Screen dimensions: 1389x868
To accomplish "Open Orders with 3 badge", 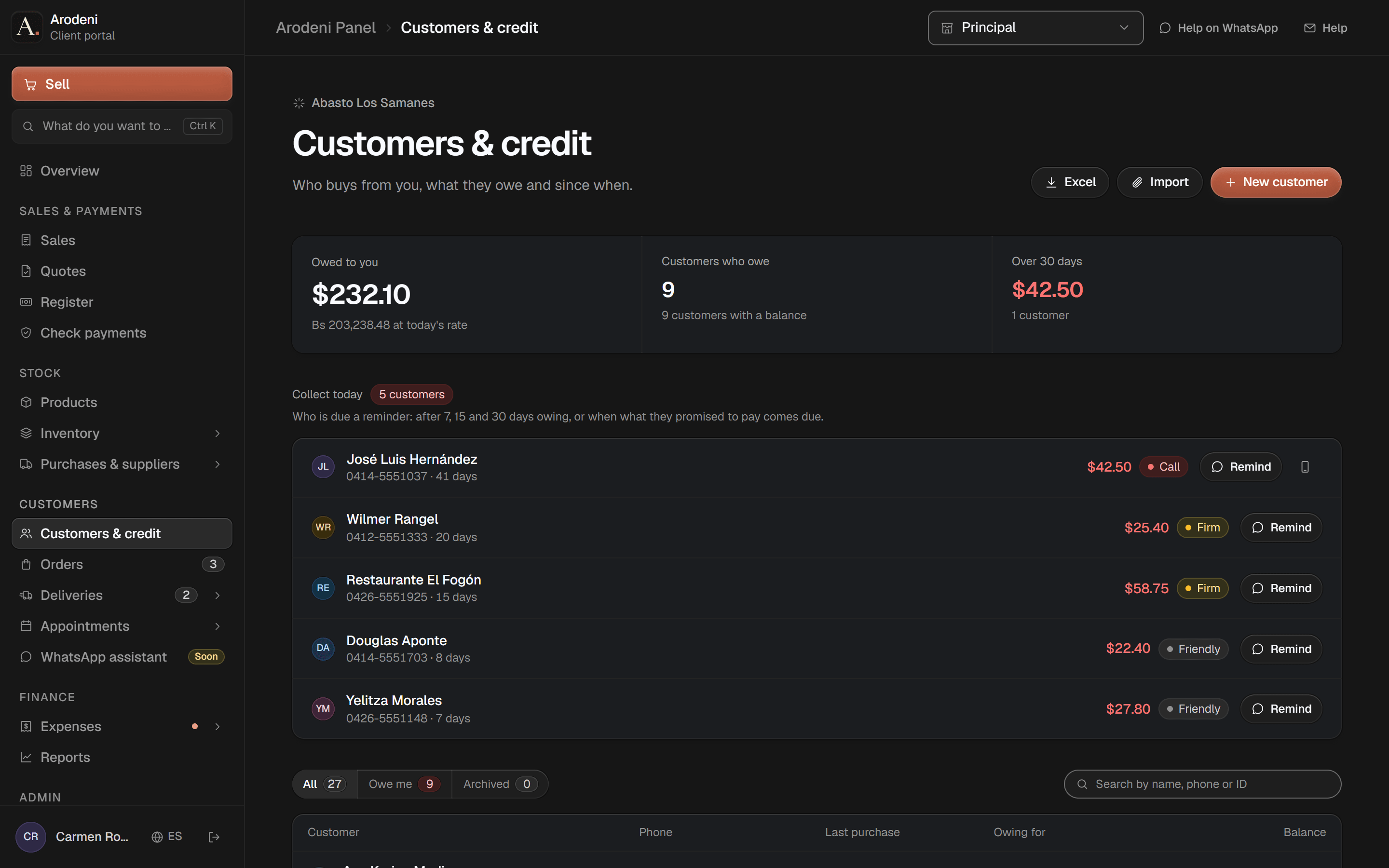I will [122, 564].
